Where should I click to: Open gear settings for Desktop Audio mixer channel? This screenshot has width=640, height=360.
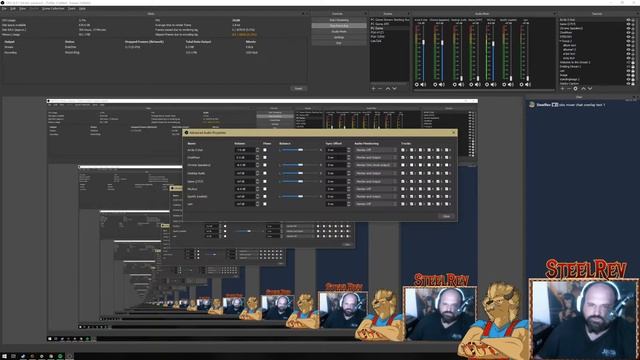(455, 84)
